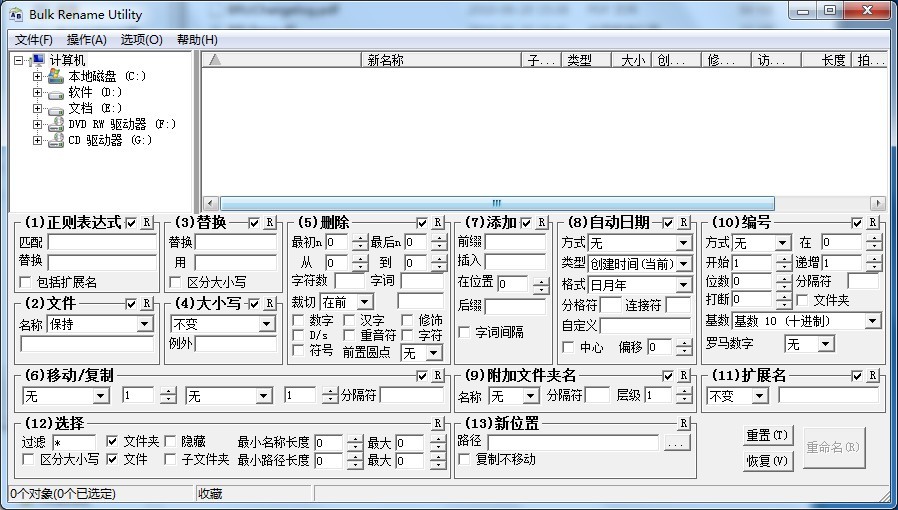This screenshot has width=898, height=510.
Task: Click the R reset button in 新位置 panel
Action: 685,424
